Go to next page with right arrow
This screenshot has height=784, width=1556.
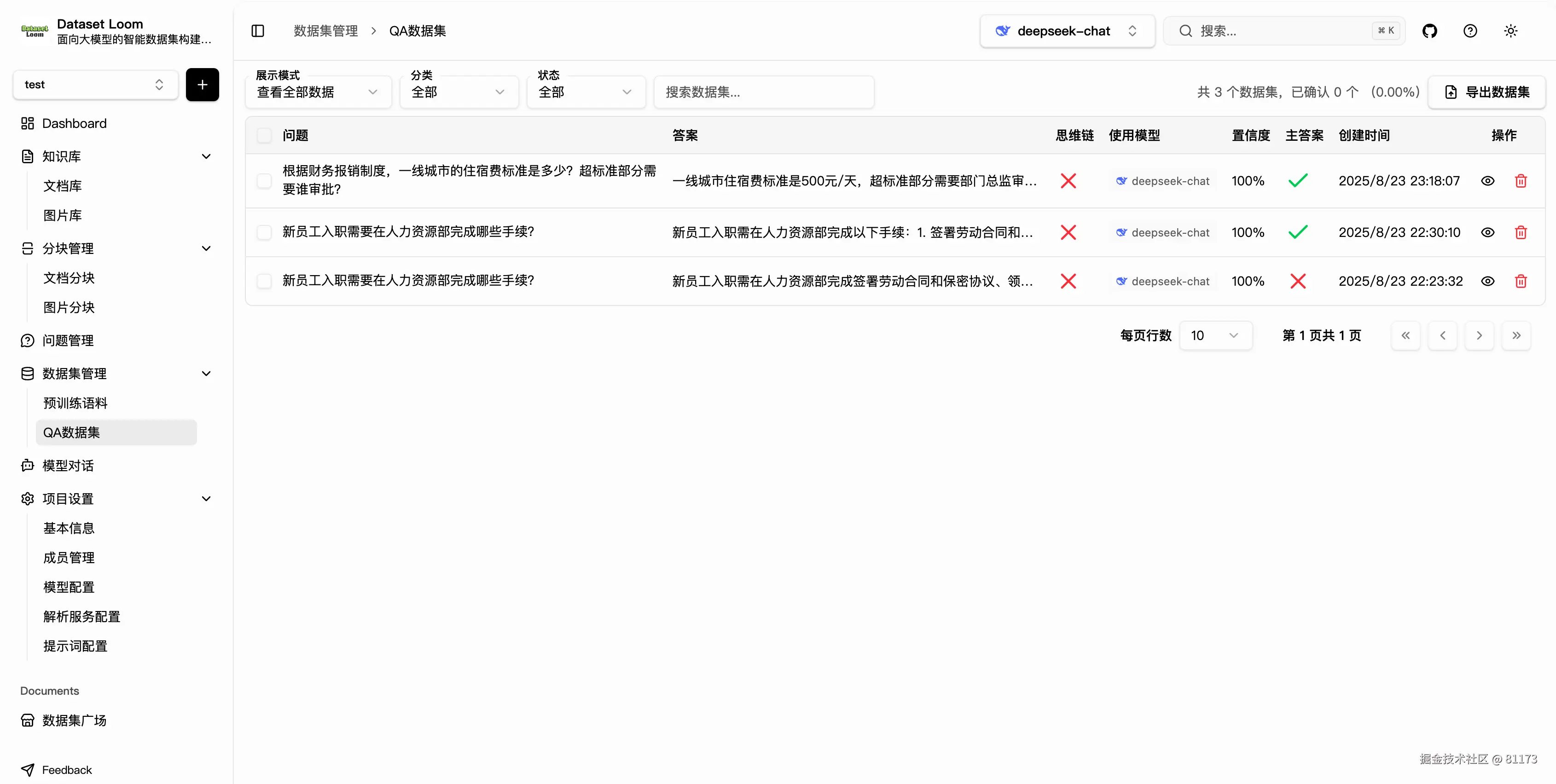tap(1479, 335)
